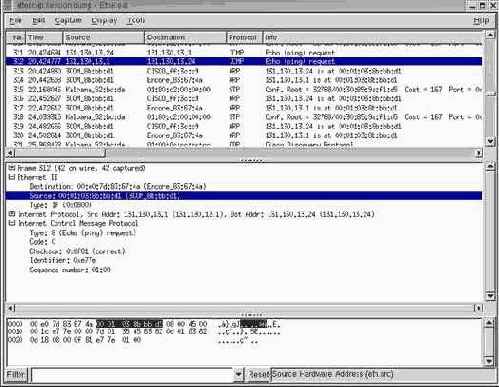Click packet list scroll-up arrow
499x387 pixels.
click(x=490, y=35)
